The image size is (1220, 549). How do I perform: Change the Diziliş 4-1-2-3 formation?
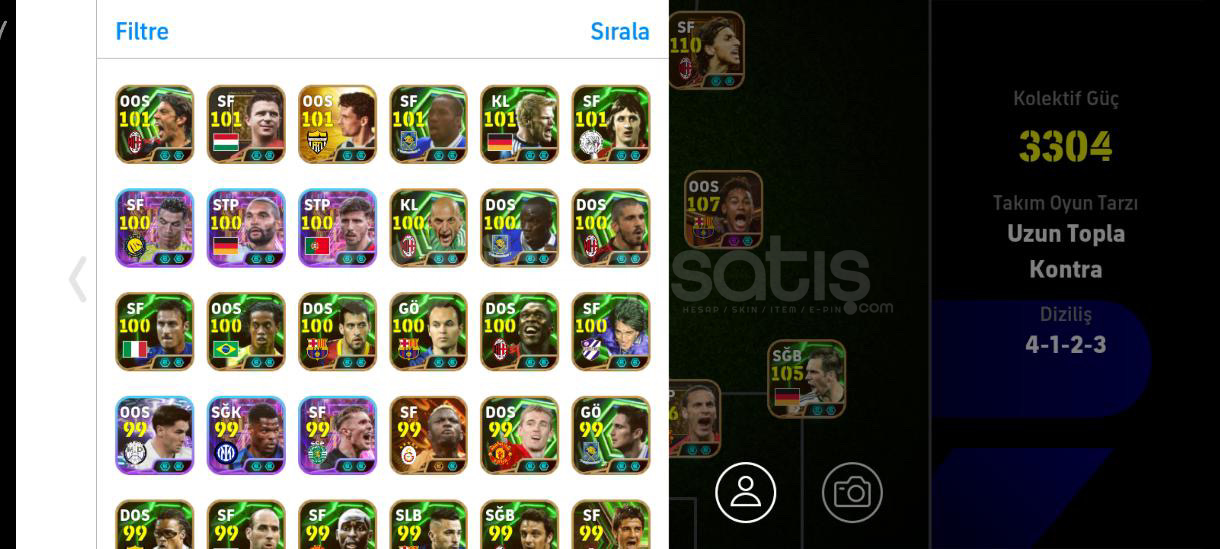1066,344
